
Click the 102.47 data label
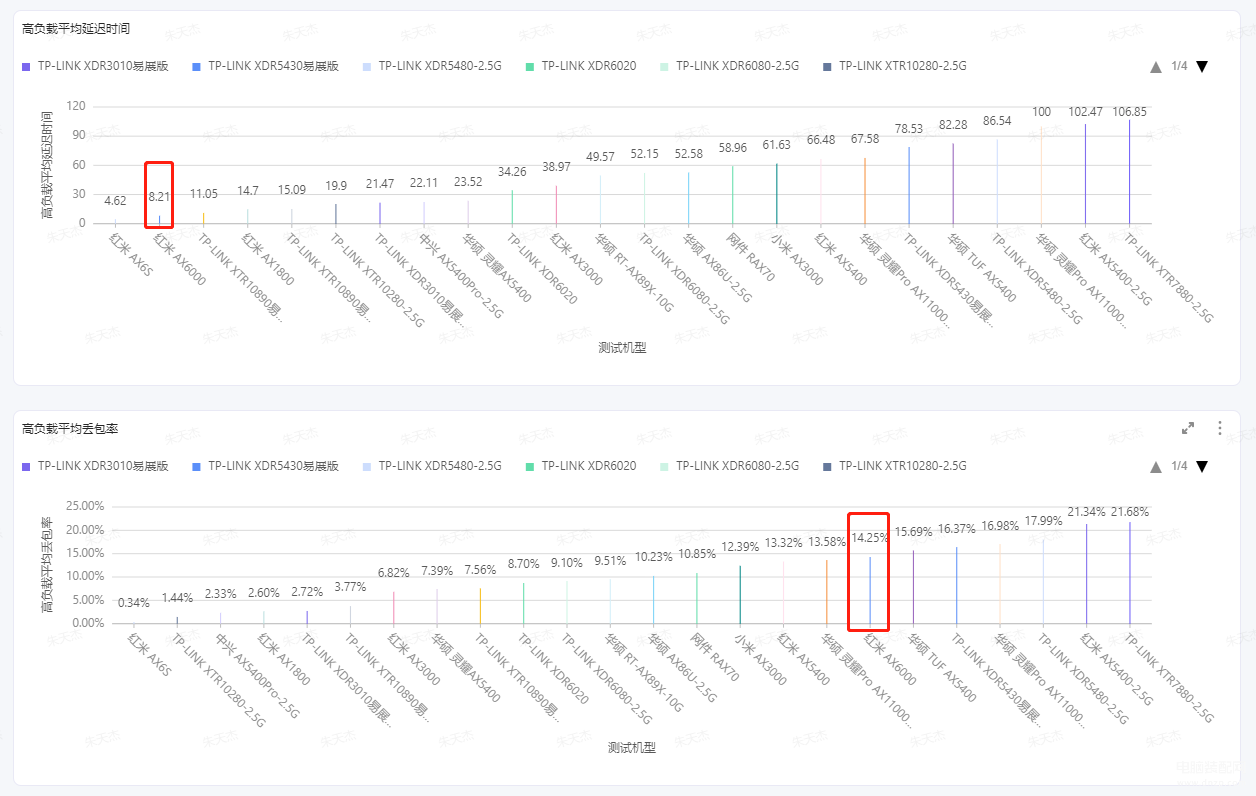(1086, 111)
